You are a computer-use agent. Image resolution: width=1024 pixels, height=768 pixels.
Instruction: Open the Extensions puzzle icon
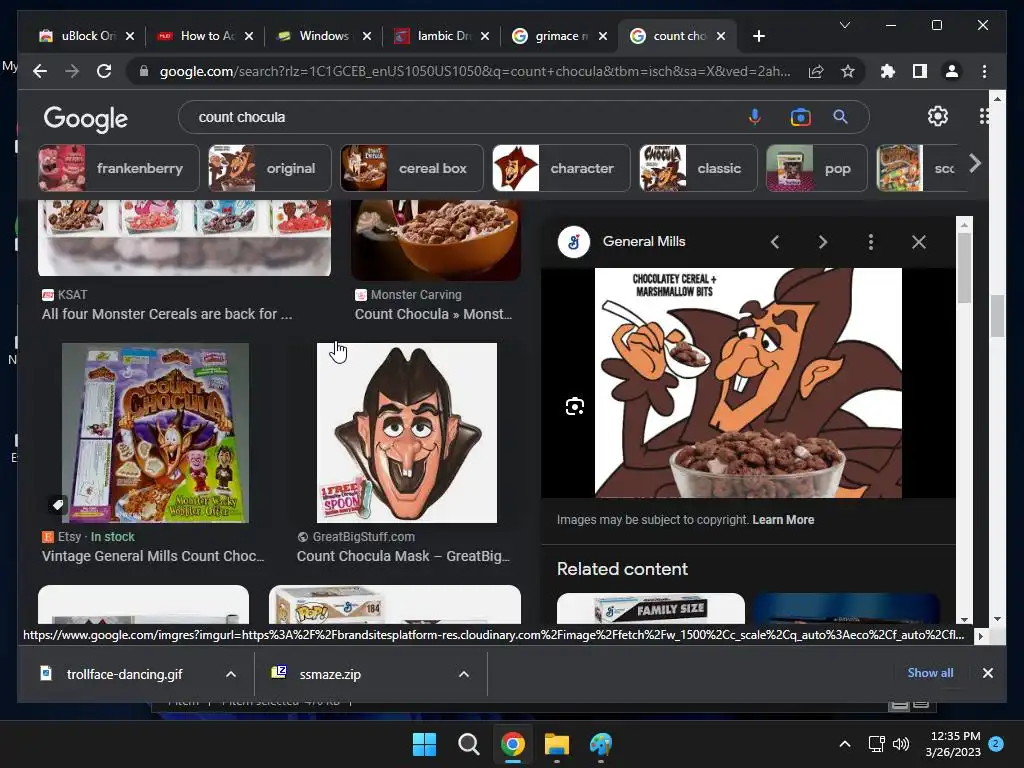[x=888, y=71]
